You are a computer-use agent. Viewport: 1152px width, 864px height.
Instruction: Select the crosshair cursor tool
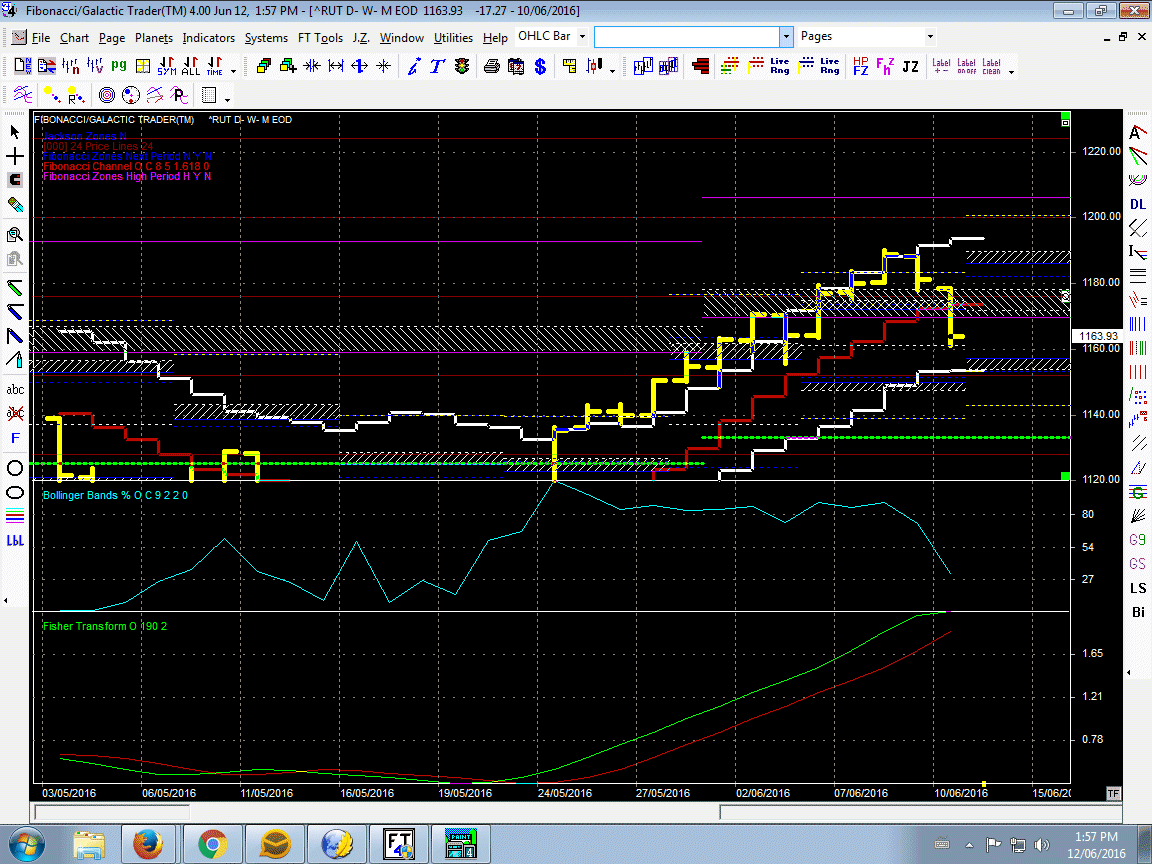pos(15,156)
